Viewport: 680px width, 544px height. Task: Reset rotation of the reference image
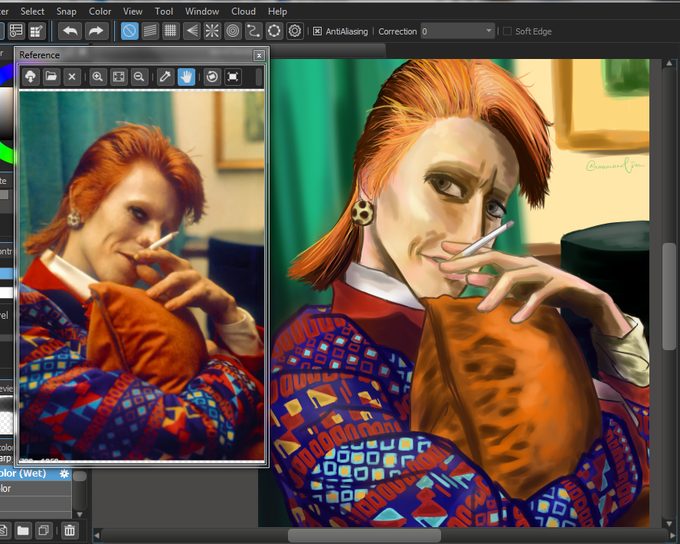[212, 77]
